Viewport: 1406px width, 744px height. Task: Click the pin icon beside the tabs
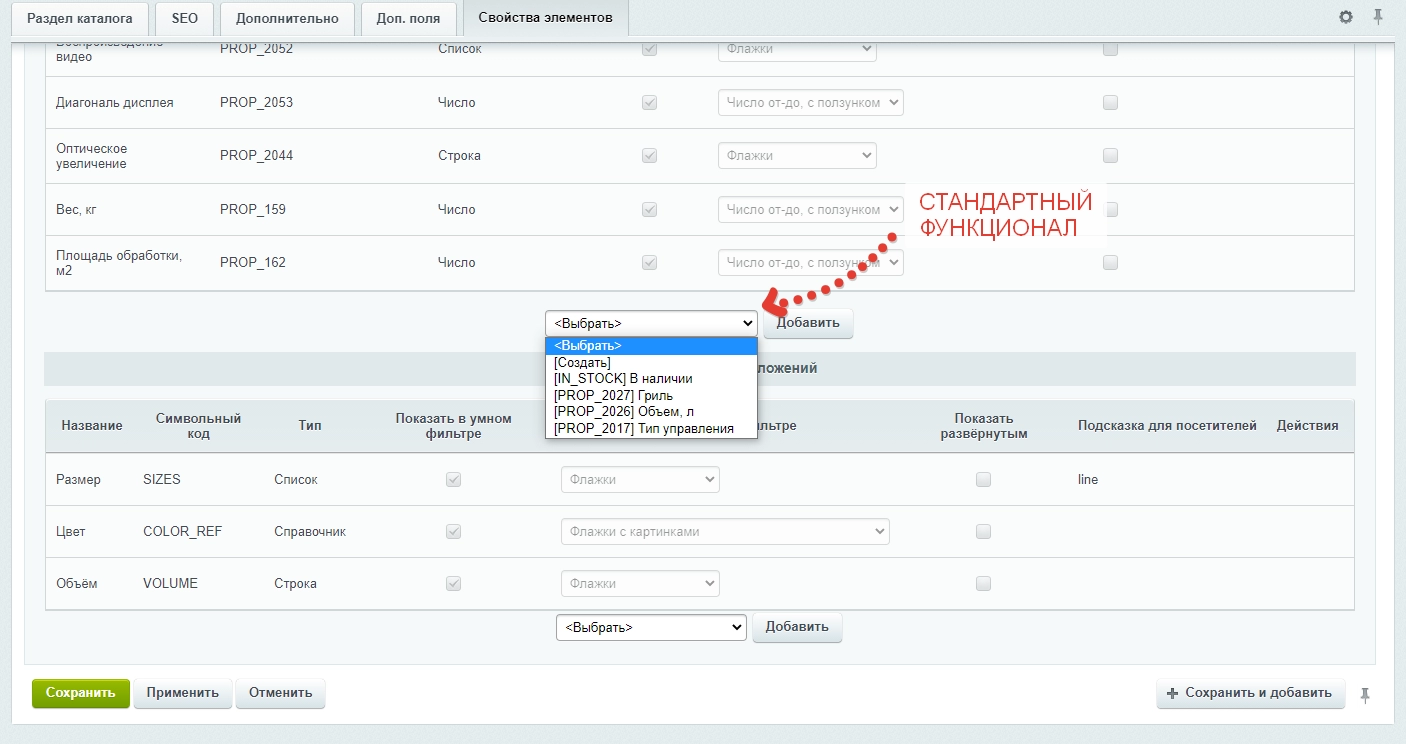coord(1378,17)
